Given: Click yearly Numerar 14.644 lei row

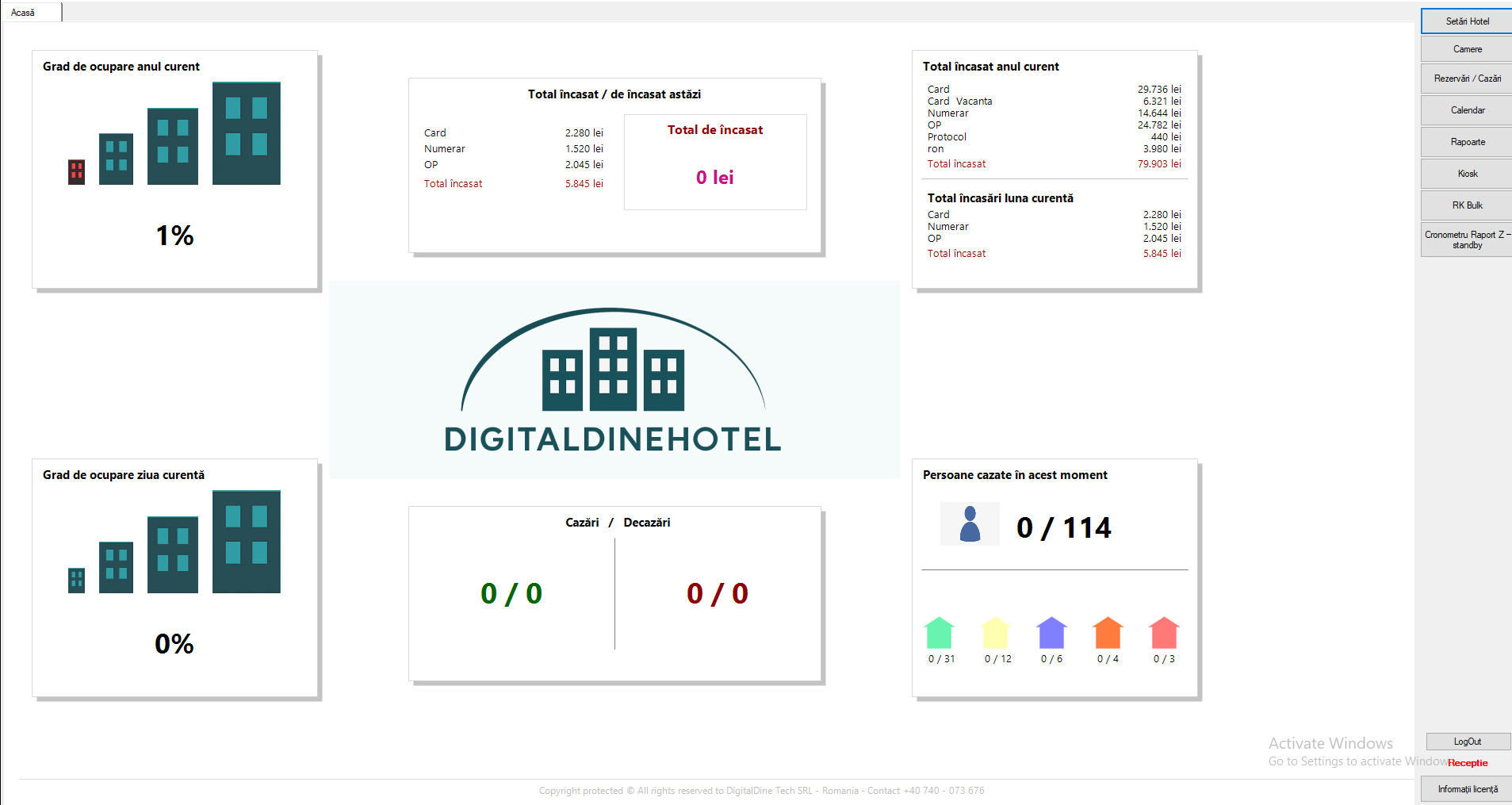Looking at the screenshot, I should [1055, 113].
